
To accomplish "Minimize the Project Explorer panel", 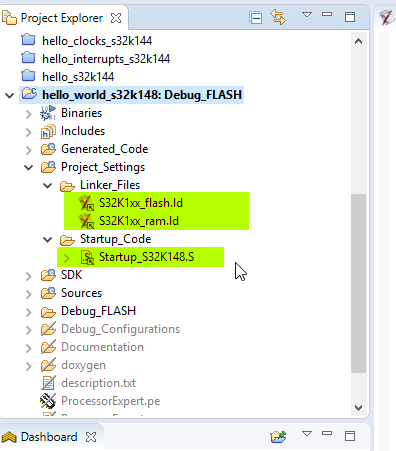I will tap(327, 14).
